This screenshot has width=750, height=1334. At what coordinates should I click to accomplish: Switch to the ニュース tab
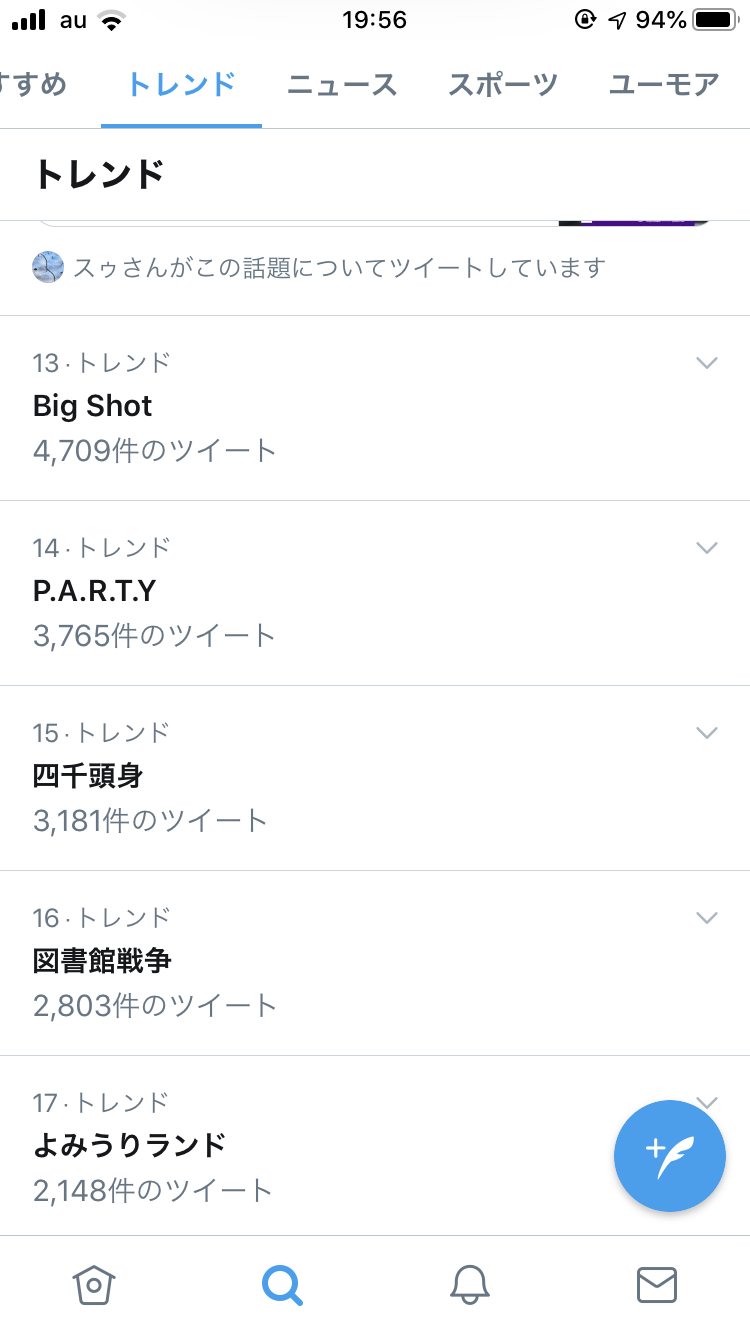[x=342, y=85]
